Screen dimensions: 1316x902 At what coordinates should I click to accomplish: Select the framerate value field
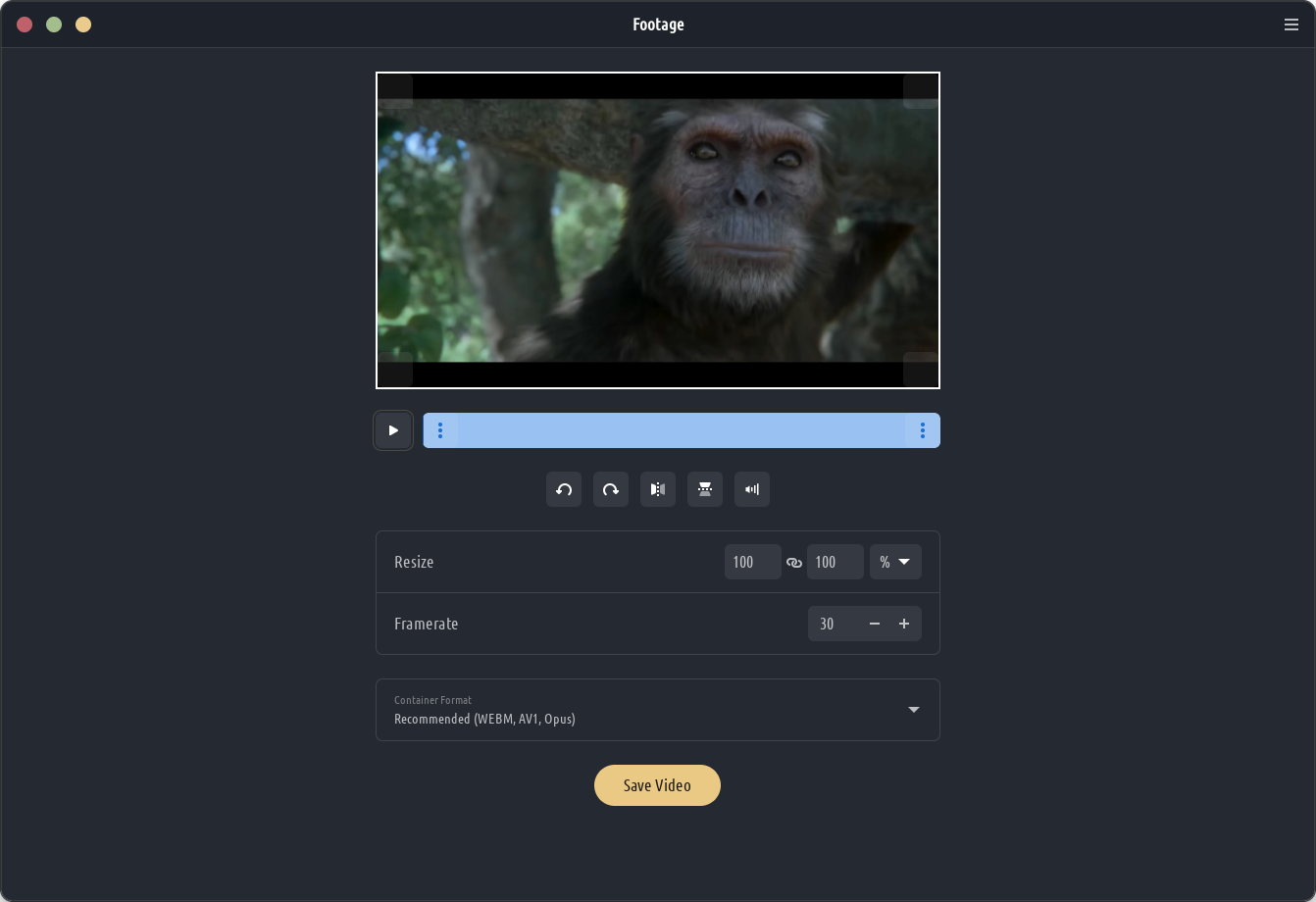pos(833,624)
